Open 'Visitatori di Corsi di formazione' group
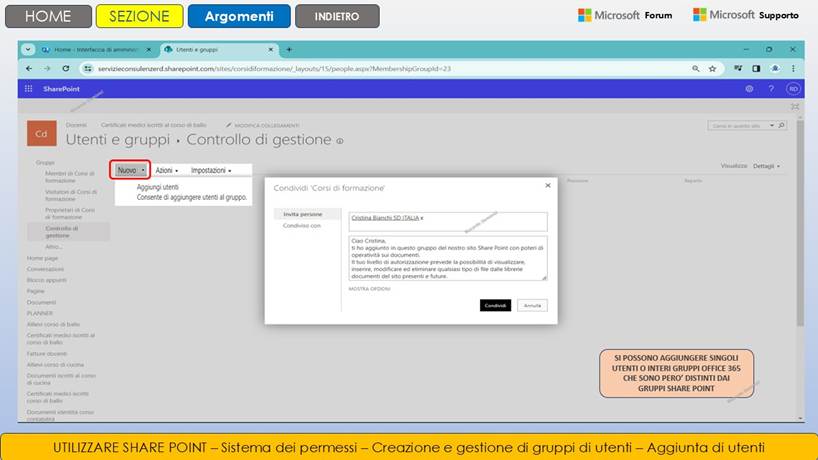 (x=70, y=195)
